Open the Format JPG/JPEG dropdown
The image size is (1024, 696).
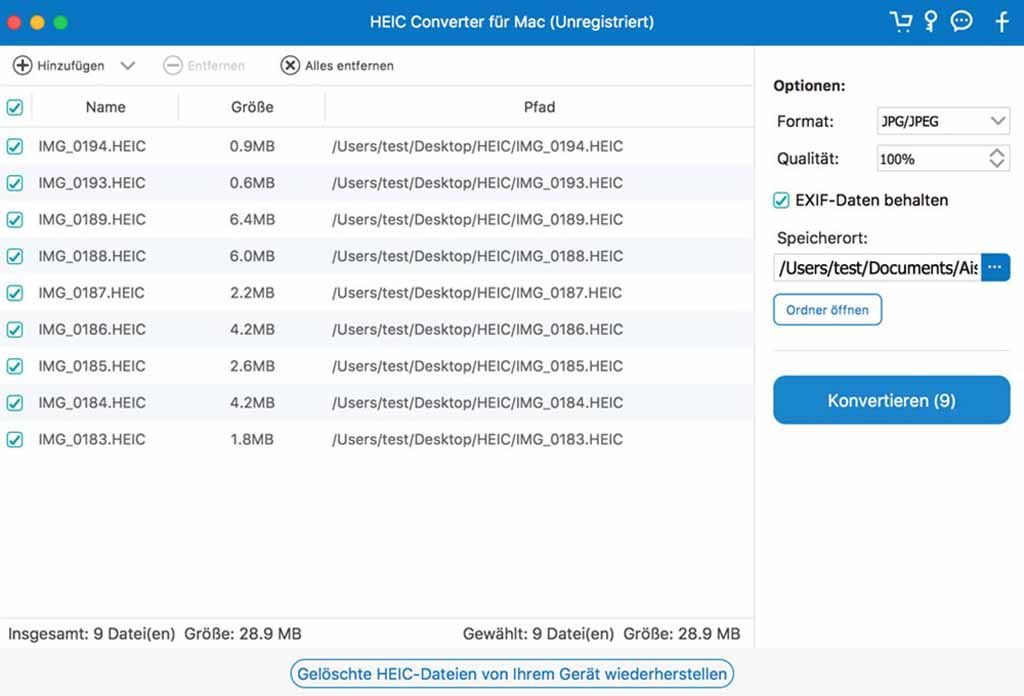click(941, 120)
